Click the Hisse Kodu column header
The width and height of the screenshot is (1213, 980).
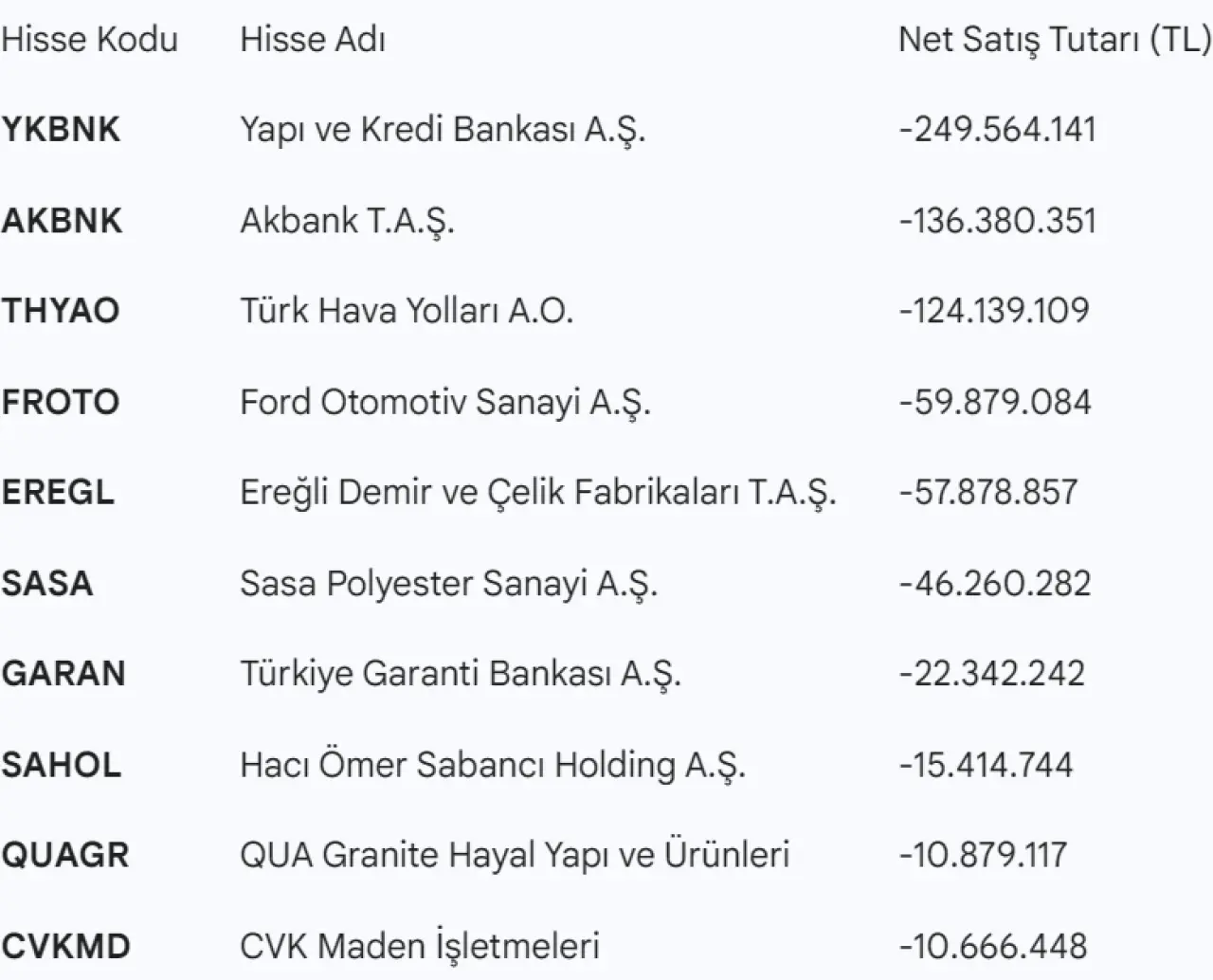[x=90, y=40]
